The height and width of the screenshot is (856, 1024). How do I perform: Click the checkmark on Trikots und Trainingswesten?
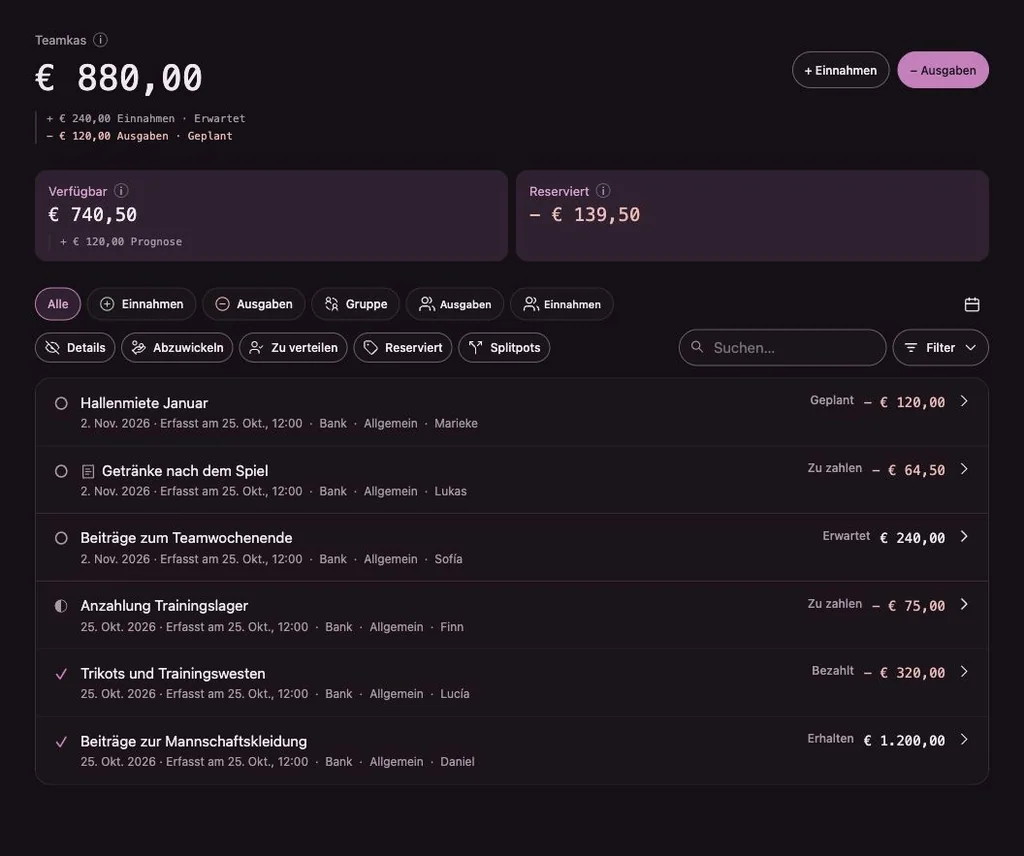point(61,674)
